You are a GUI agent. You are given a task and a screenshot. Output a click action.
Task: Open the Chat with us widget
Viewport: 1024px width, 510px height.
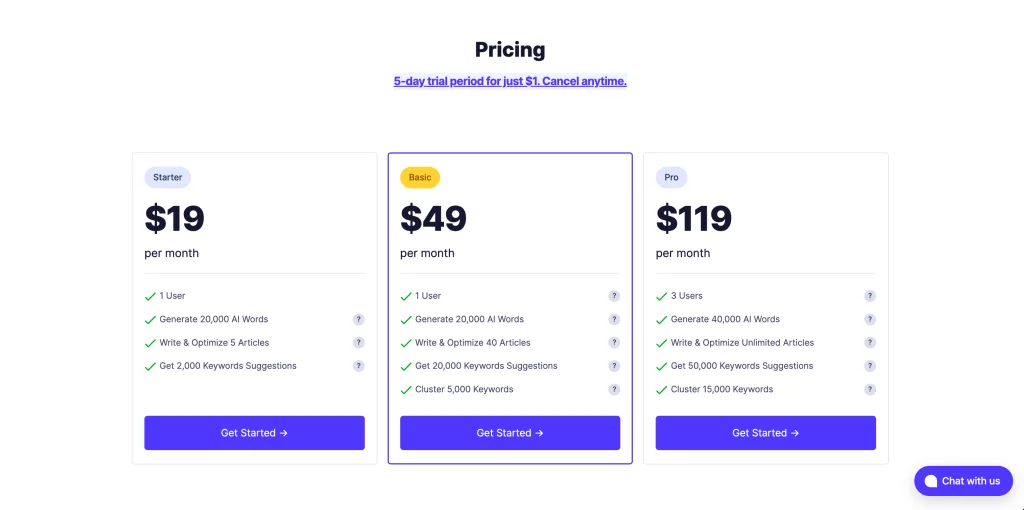[963, 481]
